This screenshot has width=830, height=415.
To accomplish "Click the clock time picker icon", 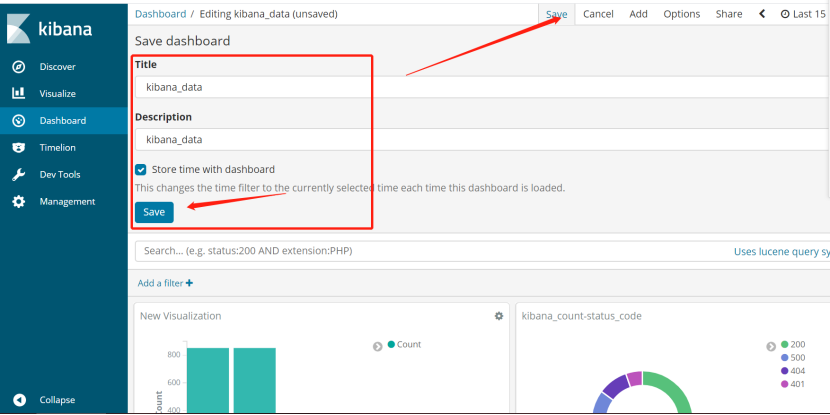I will (x=785, y=14).
